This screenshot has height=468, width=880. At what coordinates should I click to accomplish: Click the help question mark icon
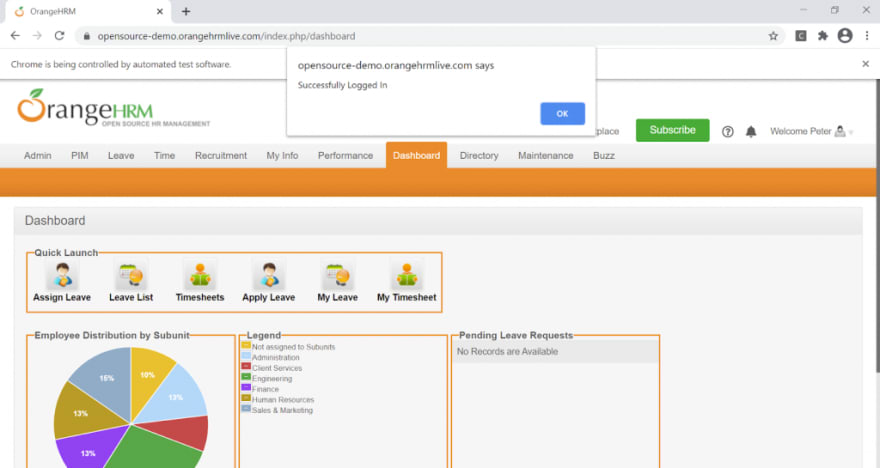tap(727, 131)
